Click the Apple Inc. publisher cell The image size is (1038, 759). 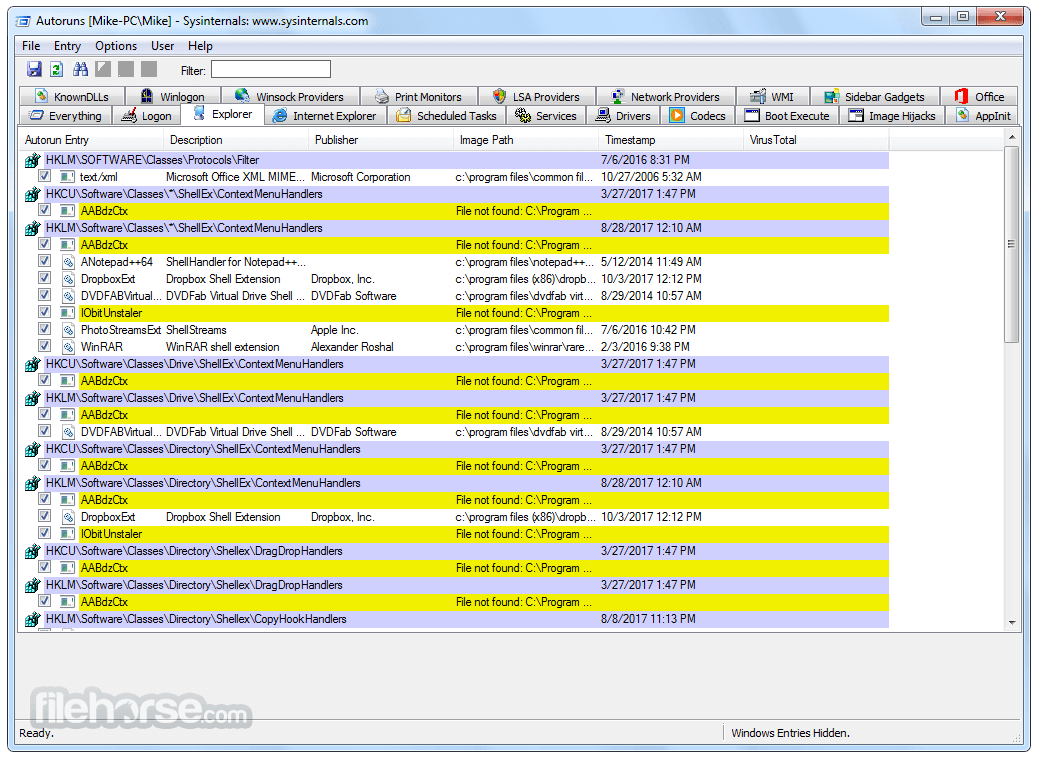(334, 330)
